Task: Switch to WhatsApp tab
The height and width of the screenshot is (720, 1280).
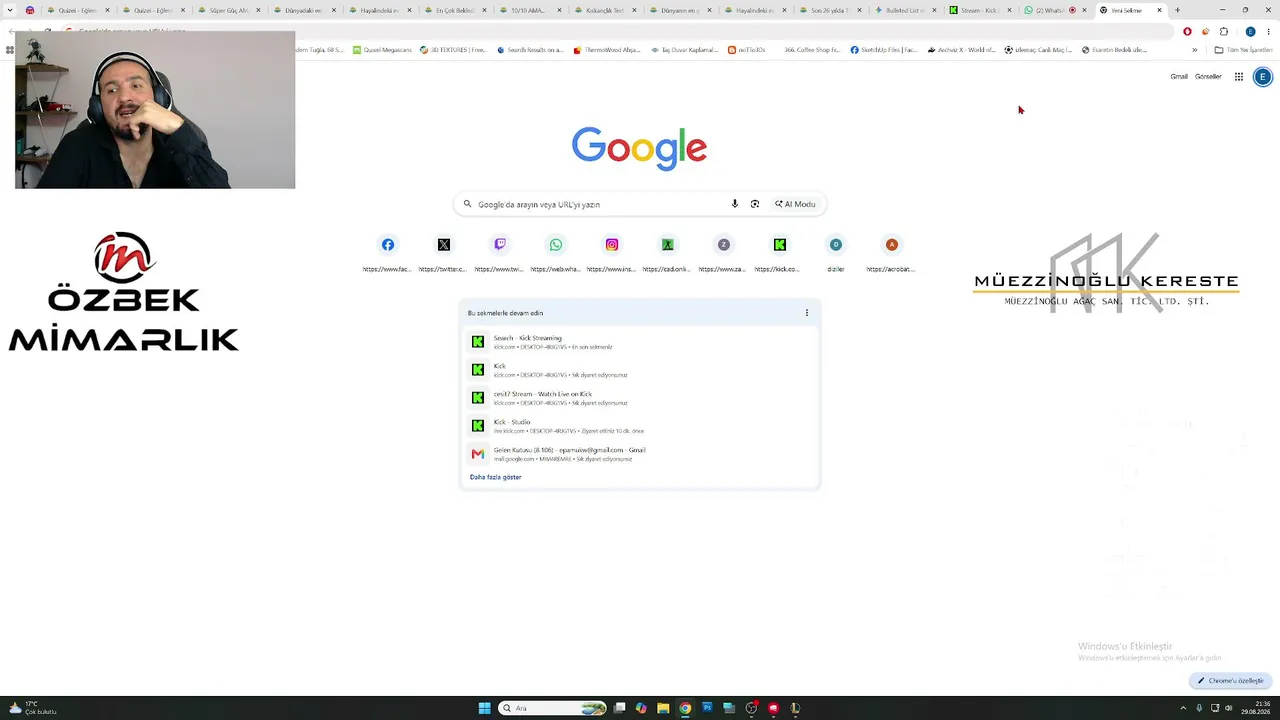Action: tap(1054, 10)
